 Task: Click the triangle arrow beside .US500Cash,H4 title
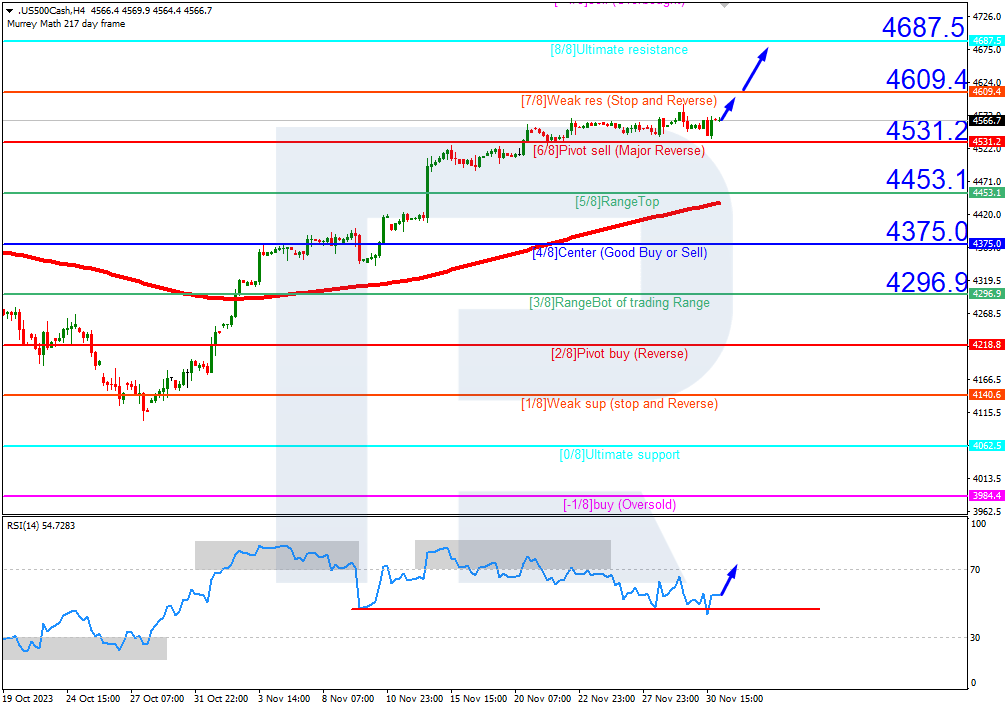click(10, 11)
